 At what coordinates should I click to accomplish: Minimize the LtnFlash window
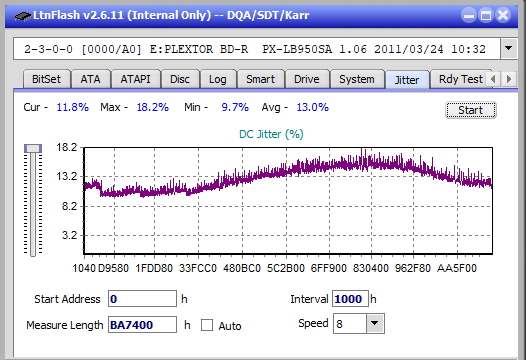[x=469, y=15]
